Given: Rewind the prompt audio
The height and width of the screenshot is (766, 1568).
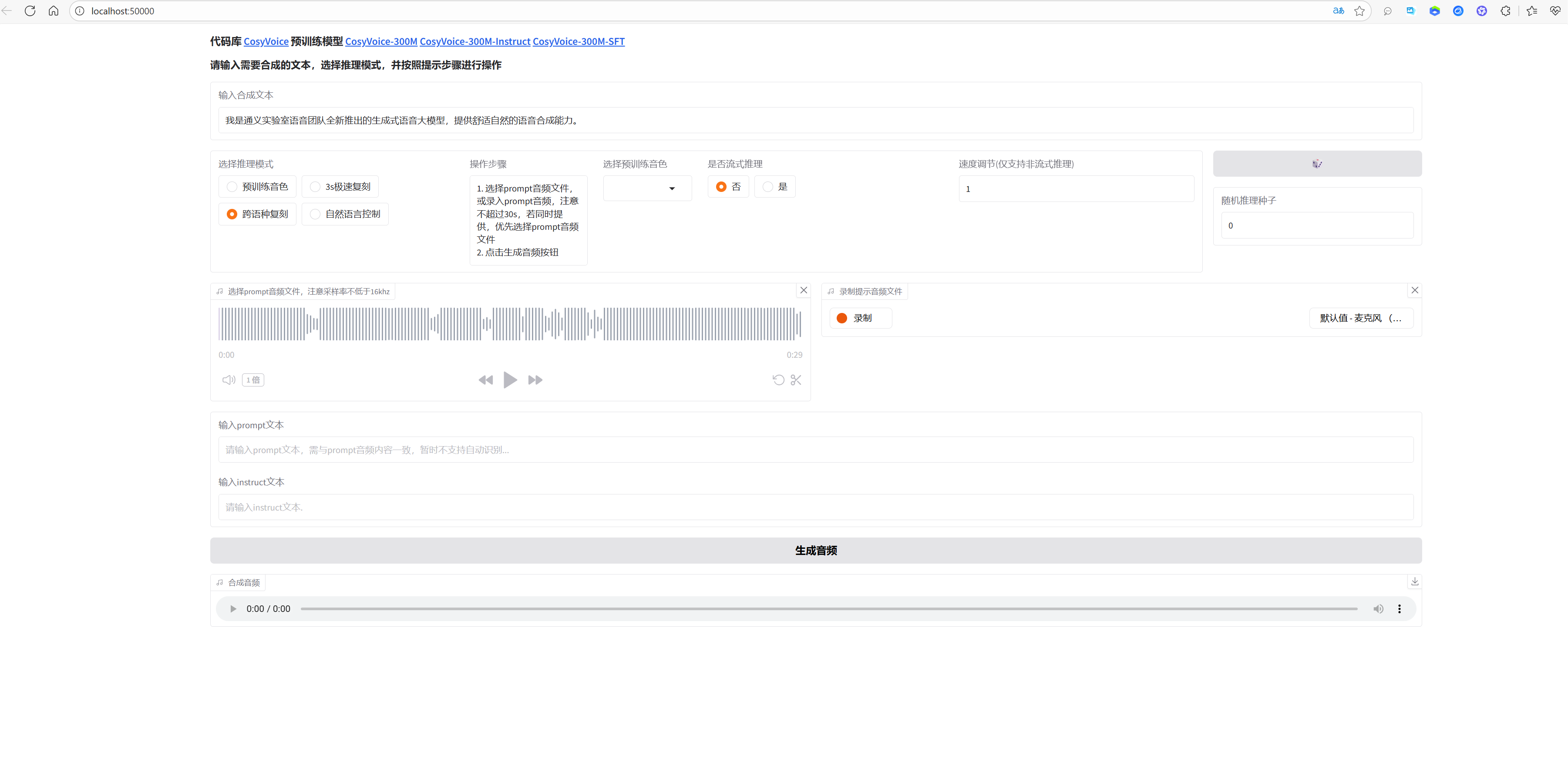Looking at the screenshot, I should point(485,380).
